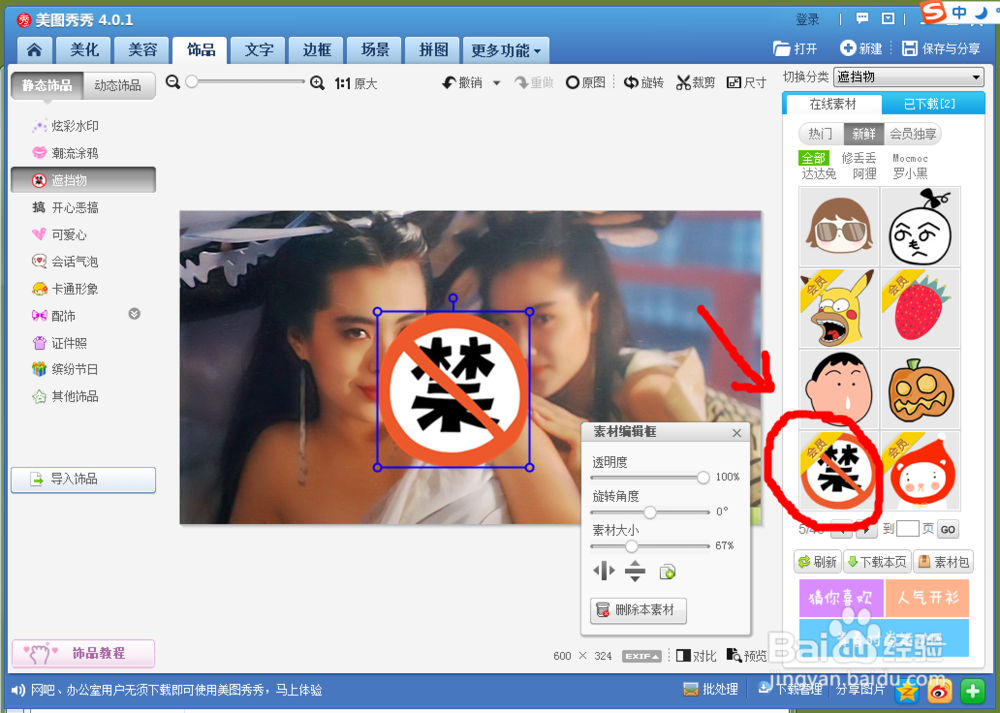Click the 旋转 rotate tool
The height and width of the screenshot is (713, 1000).
coord(643,83)
